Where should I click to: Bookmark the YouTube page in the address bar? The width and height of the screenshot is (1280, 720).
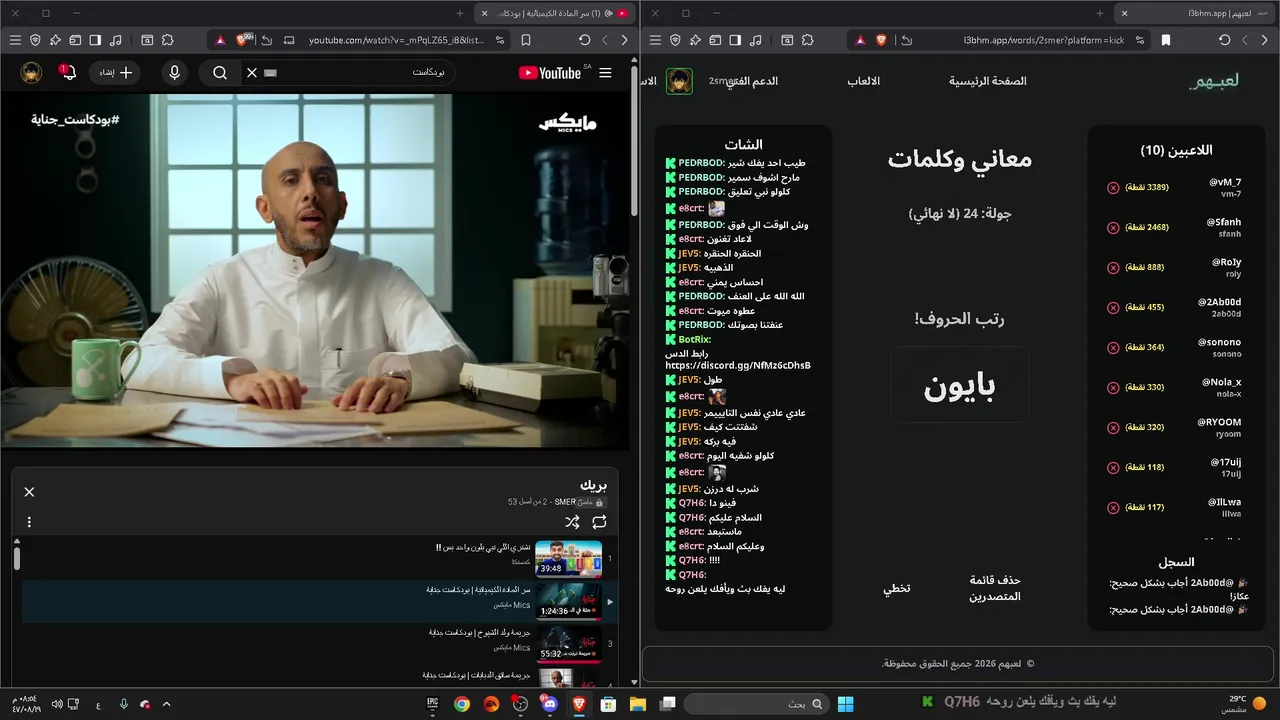coord(526,40)
